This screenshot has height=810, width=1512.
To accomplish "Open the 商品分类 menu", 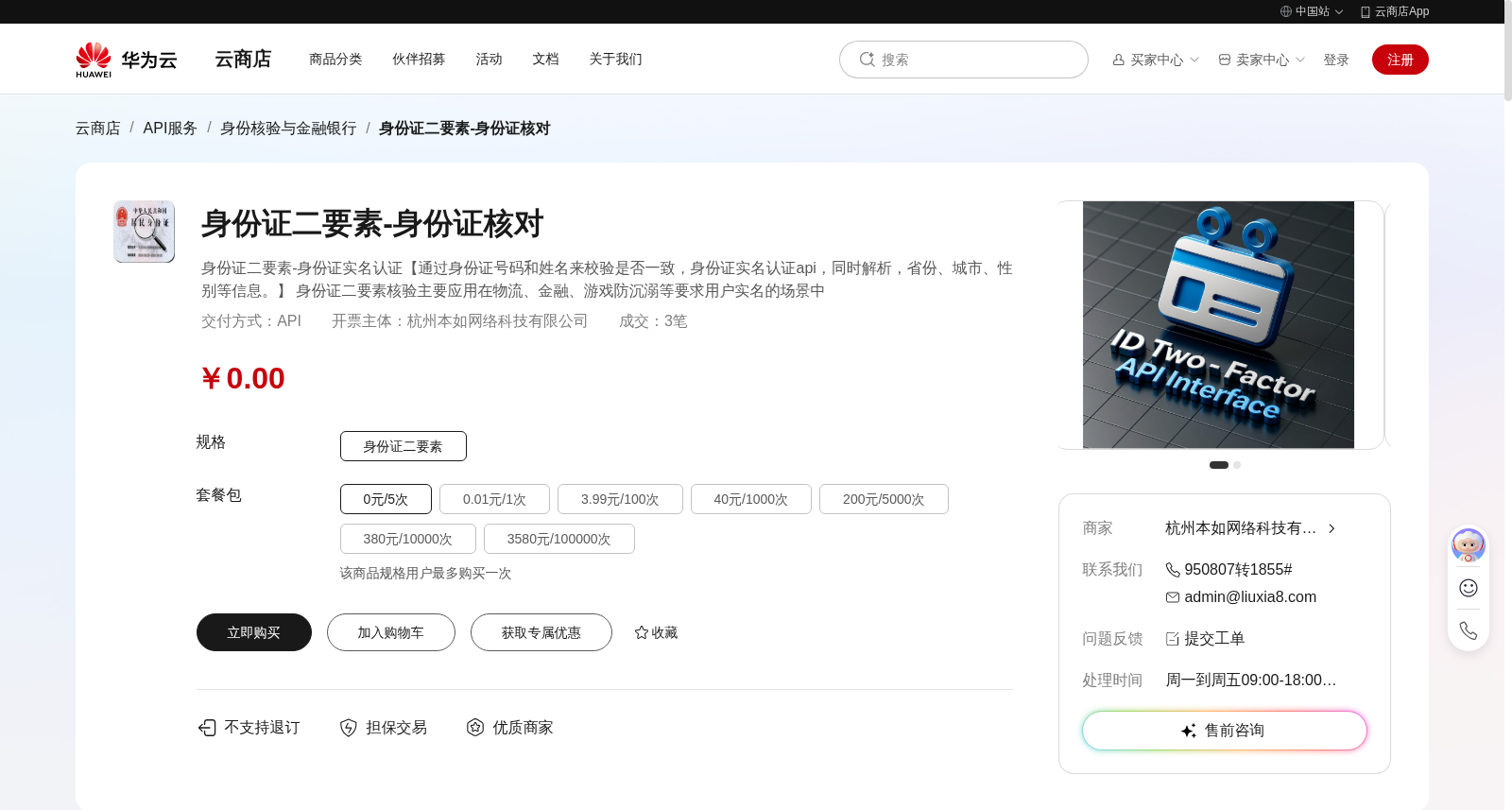I will (335, 59).
